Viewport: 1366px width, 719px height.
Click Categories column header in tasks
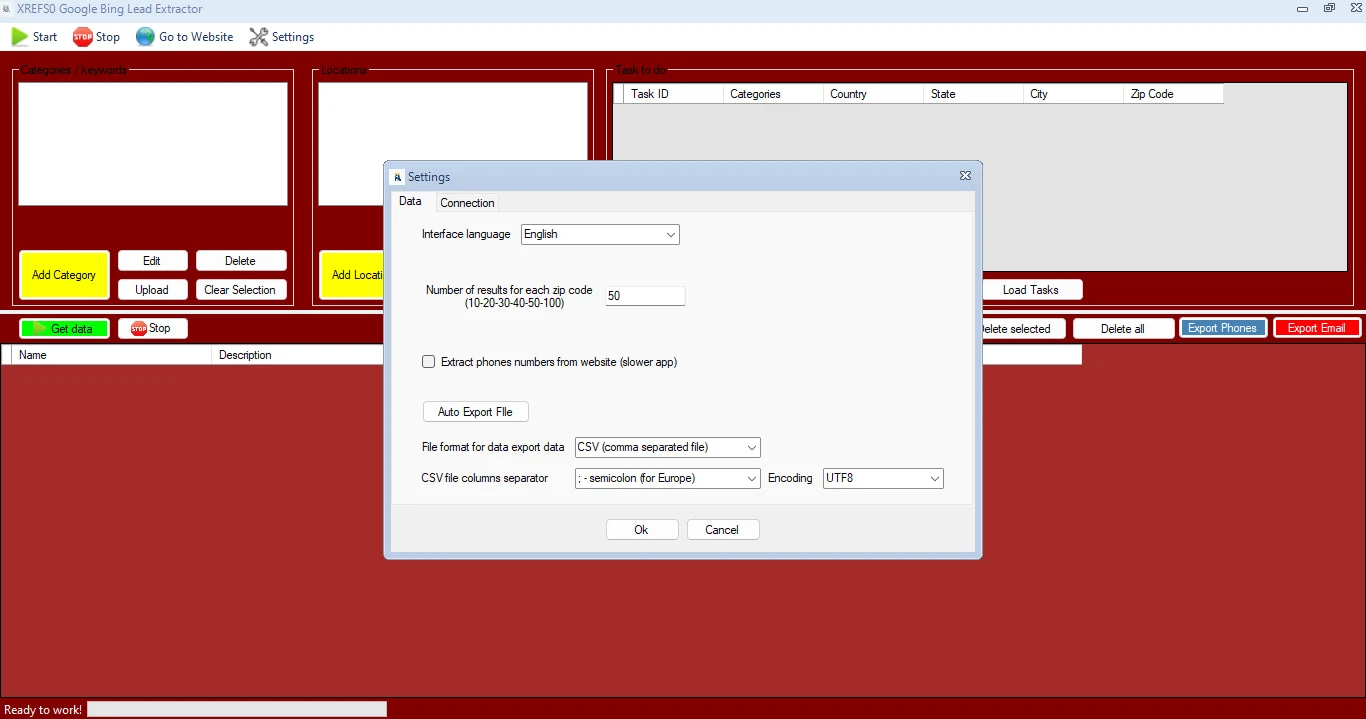(773, 94)
